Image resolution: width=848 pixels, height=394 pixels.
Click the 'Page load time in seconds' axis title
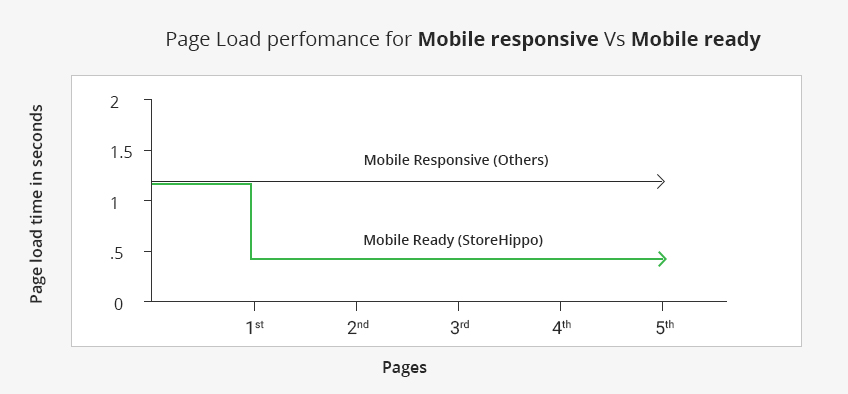[36, 204]
